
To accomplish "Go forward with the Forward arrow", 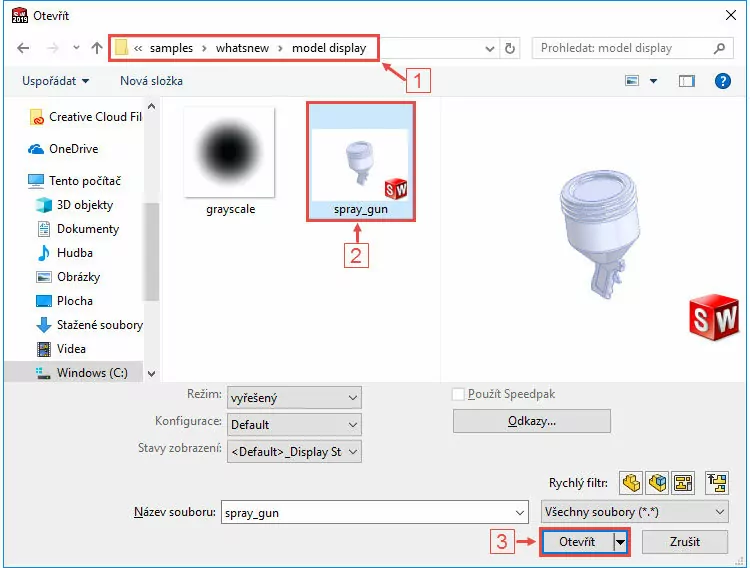I will [x=53, y=48].
